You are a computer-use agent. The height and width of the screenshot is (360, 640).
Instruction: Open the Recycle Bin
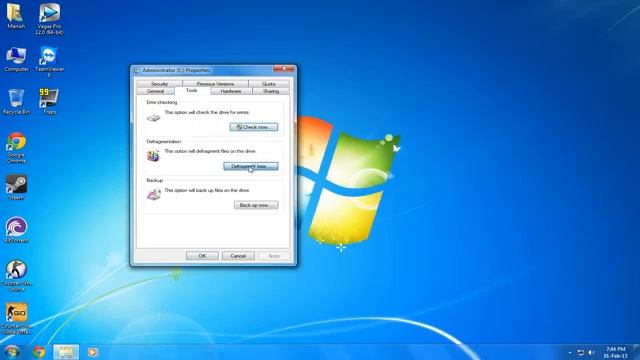16,102
